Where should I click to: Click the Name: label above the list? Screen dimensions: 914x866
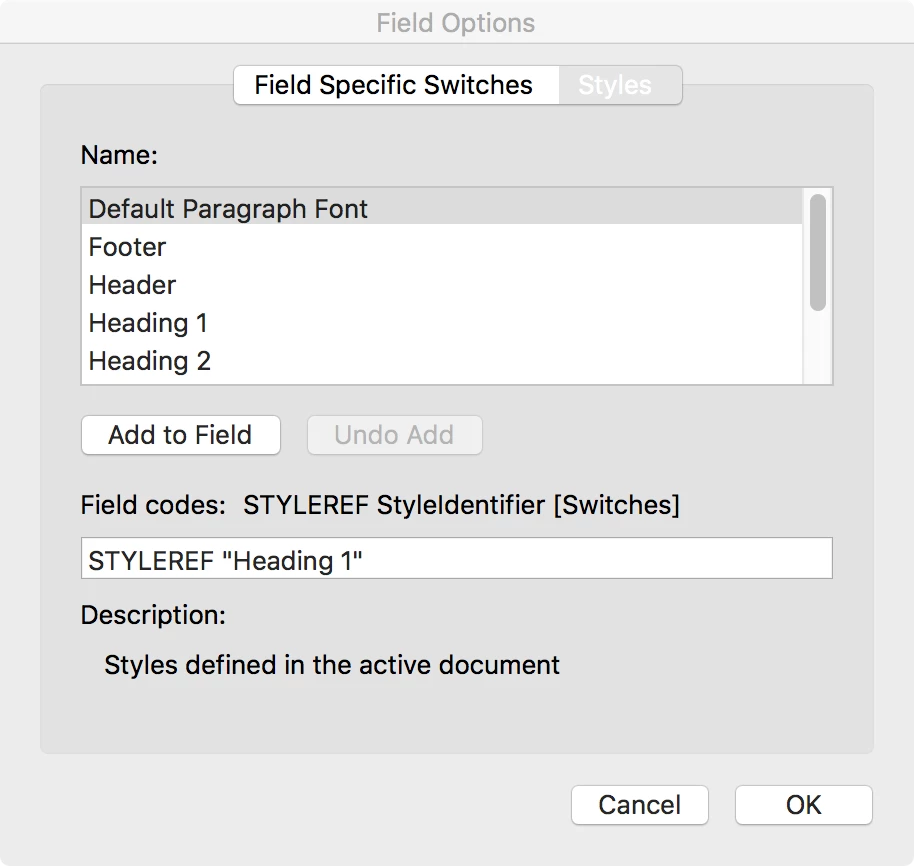point(120,155)
